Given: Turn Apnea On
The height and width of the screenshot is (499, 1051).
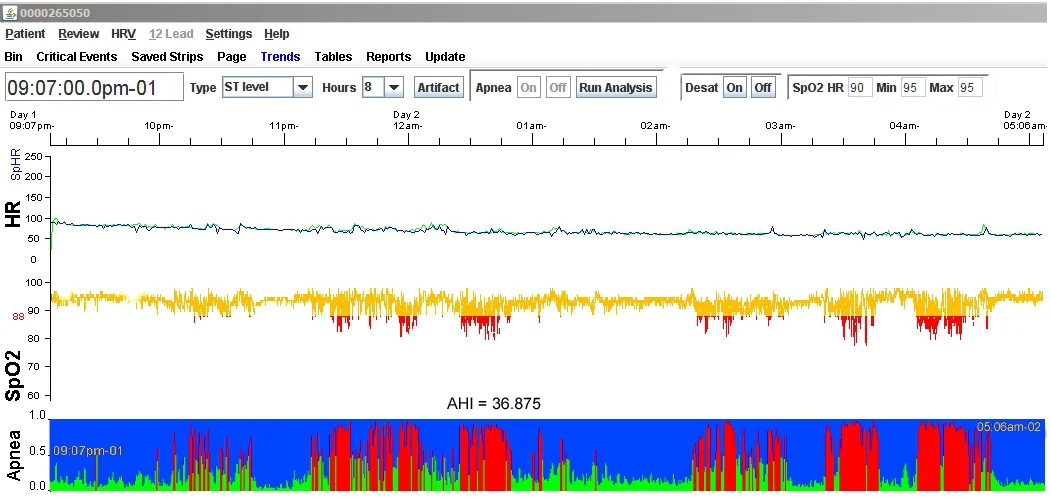Looking at the screenshot, I should (528, 87).
